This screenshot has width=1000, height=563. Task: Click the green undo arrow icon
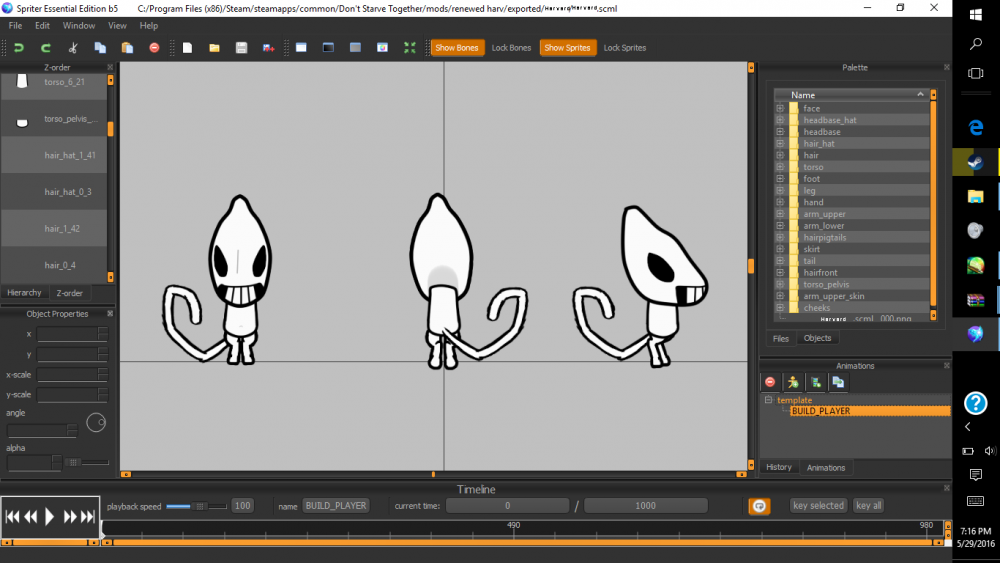click(18, 48)
